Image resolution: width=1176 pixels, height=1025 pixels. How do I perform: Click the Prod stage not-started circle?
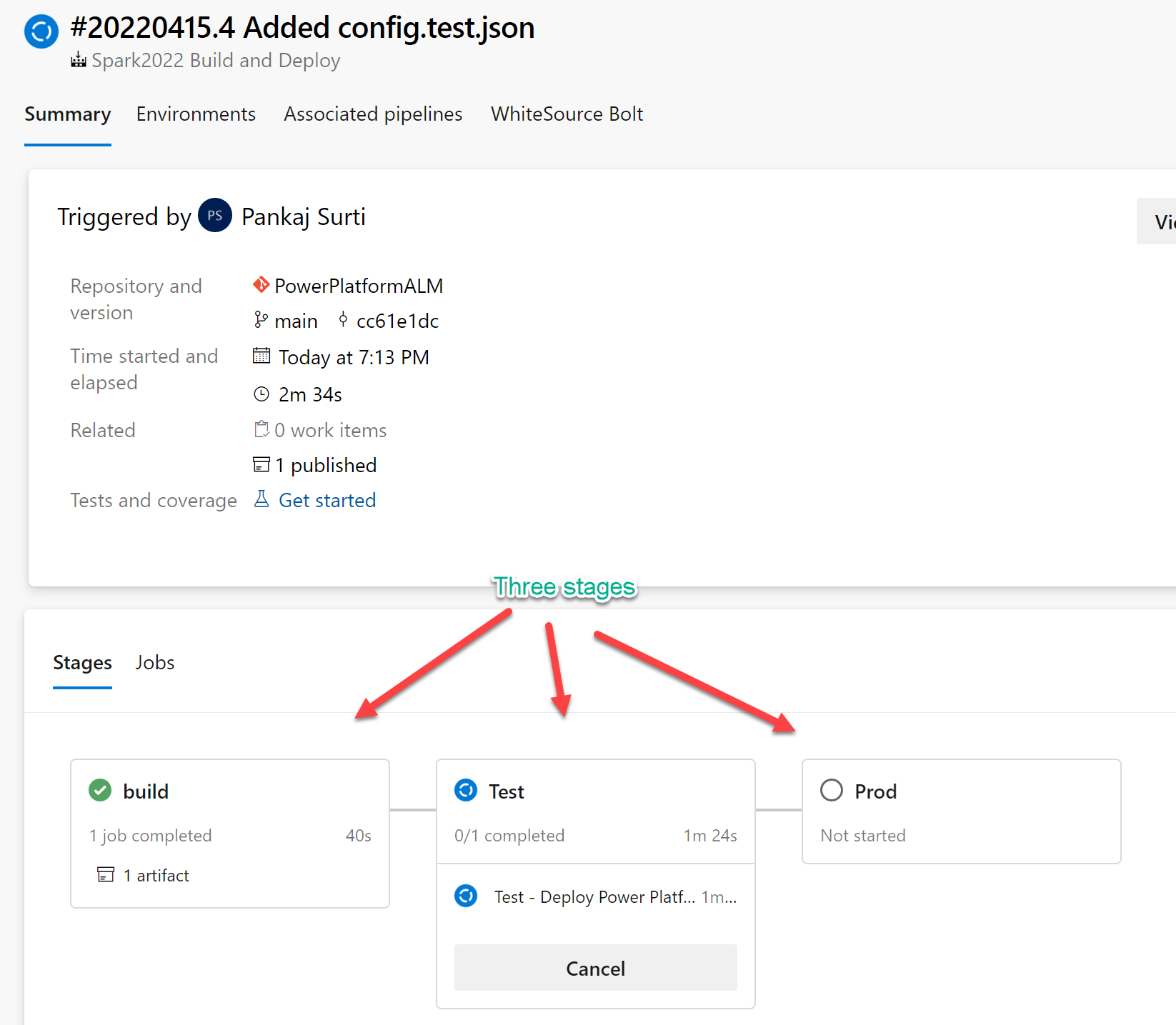point(831,791)
